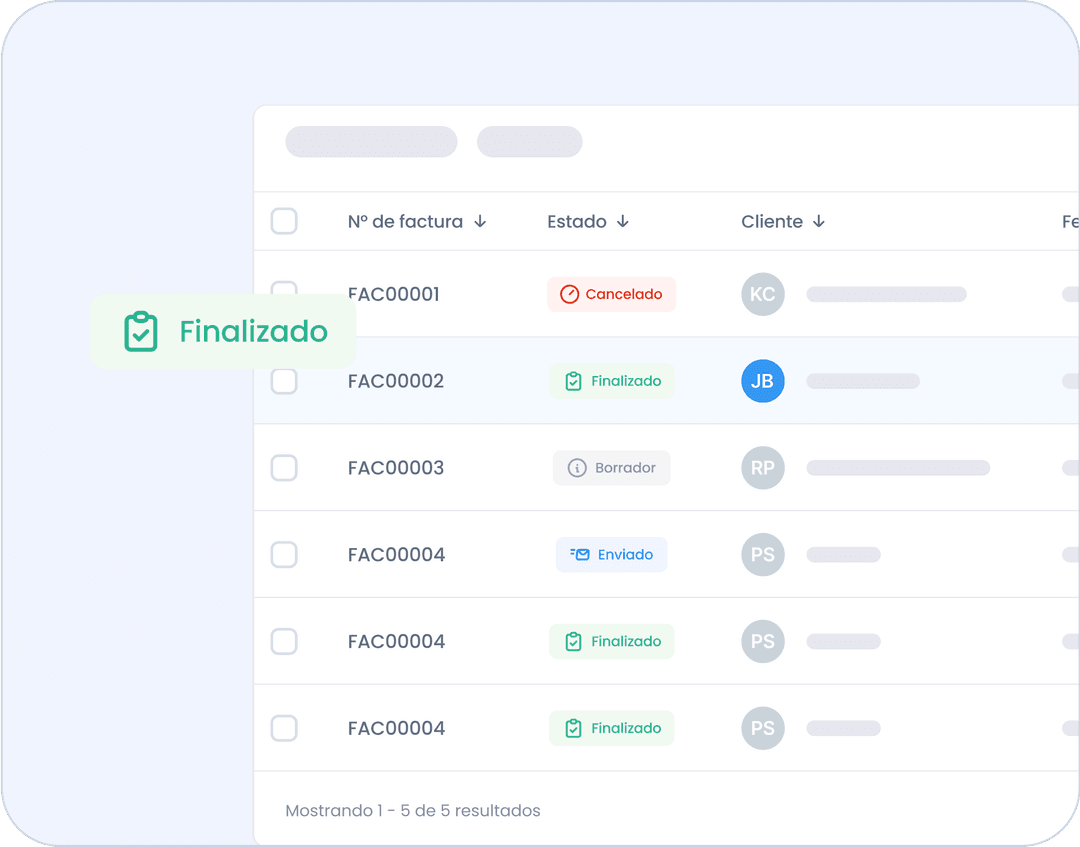1080x847 pixels.
Task: Click the Cancelado status badge
Action: [x=611, y=294]
